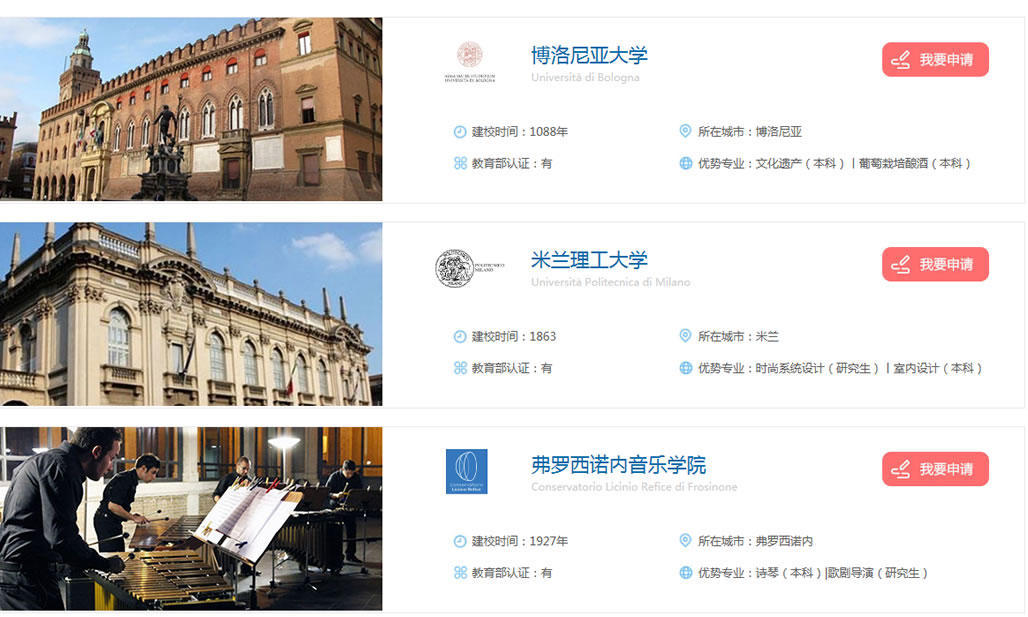Click the blue Conservatorio Licinio Refice logo

pos(467,471)
